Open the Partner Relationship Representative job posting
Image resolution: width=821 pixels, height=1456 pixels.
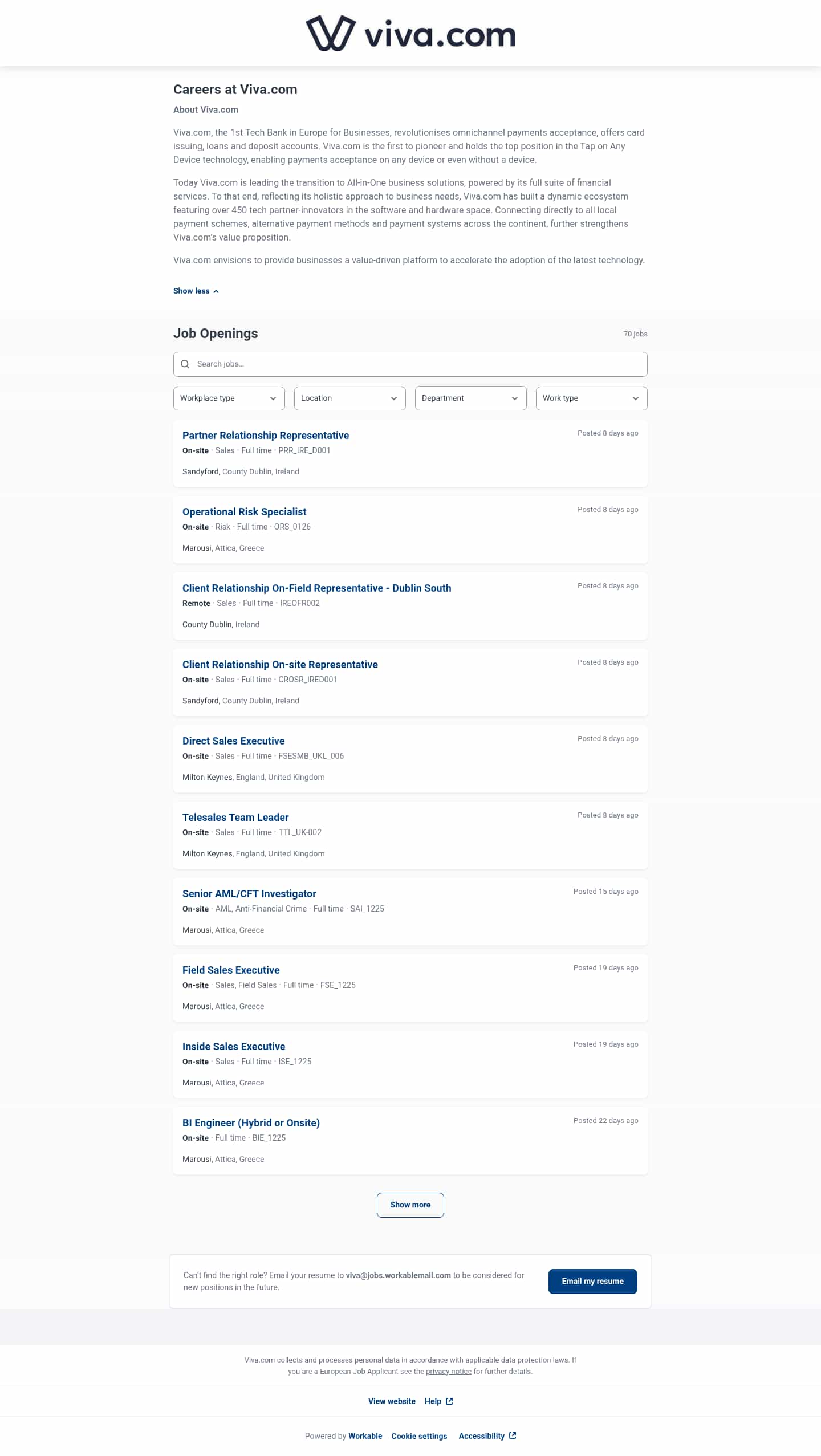coord(266,435)
